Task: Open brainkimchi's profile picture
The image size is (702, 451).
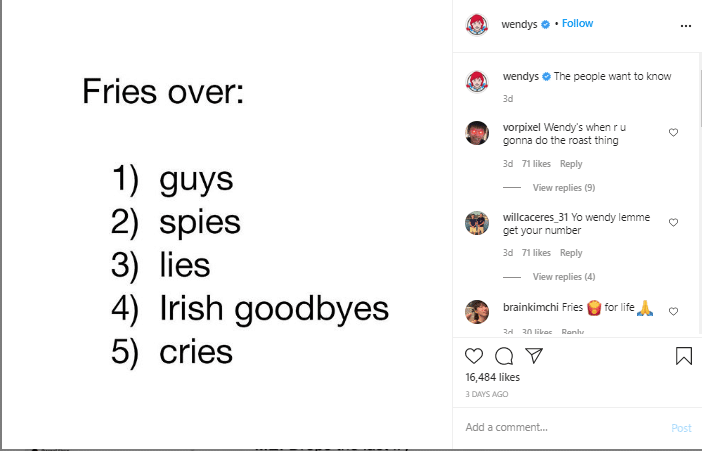Action: tap(477, 311)
